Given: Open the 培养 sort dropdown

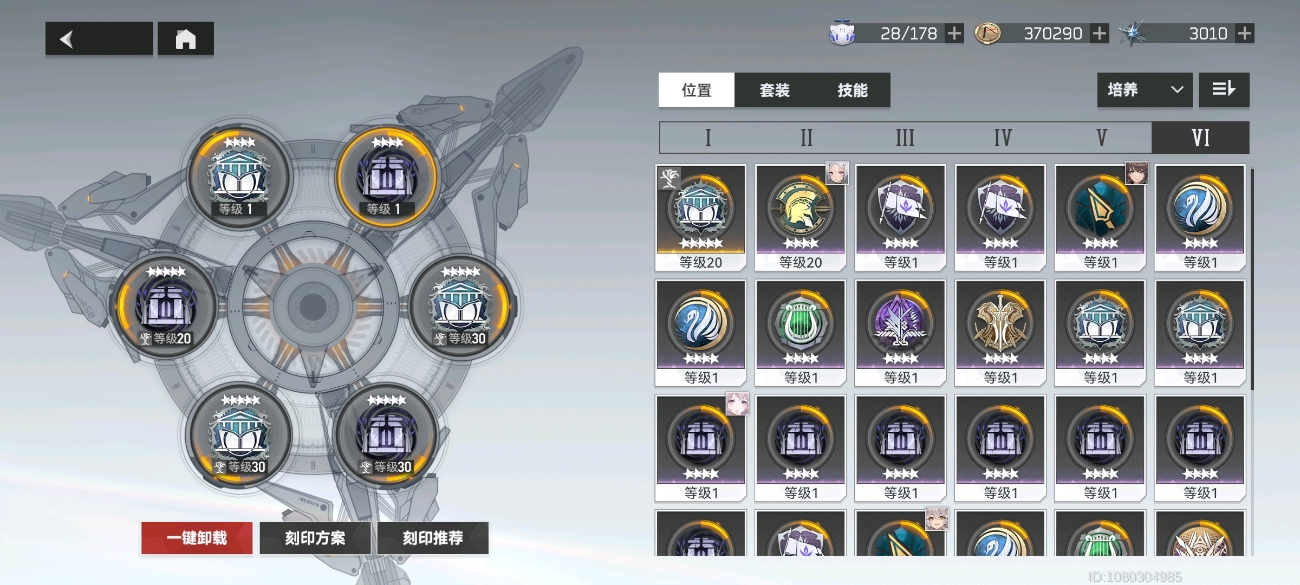Looking at the screenshot, I should (x=1144, y=90).
